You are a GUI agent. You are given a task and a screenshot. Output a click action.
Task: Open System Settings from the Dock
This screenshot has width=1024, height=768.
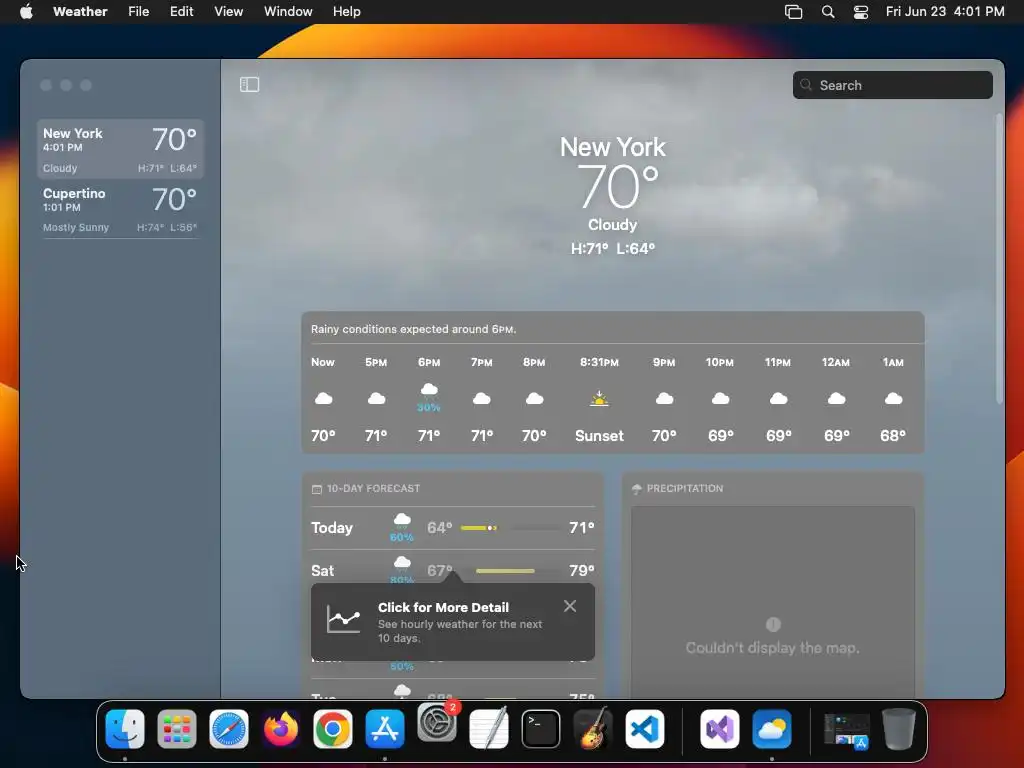coord(437,722)
